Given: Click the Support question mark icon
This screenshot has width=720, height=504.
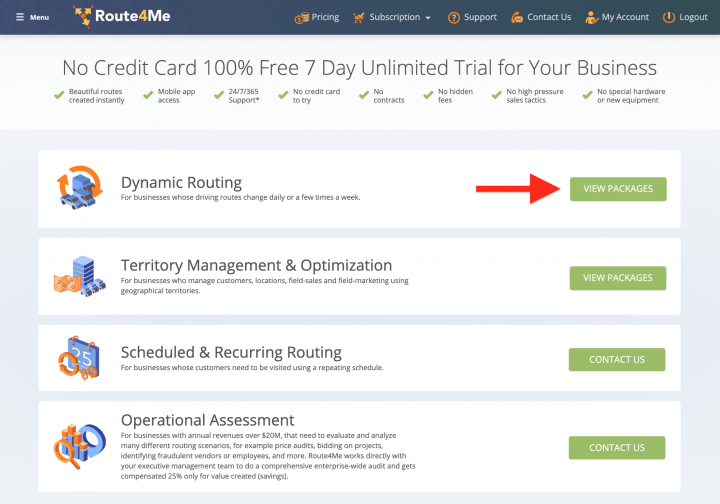Looking at the screenshot, I should click(454, 17).
